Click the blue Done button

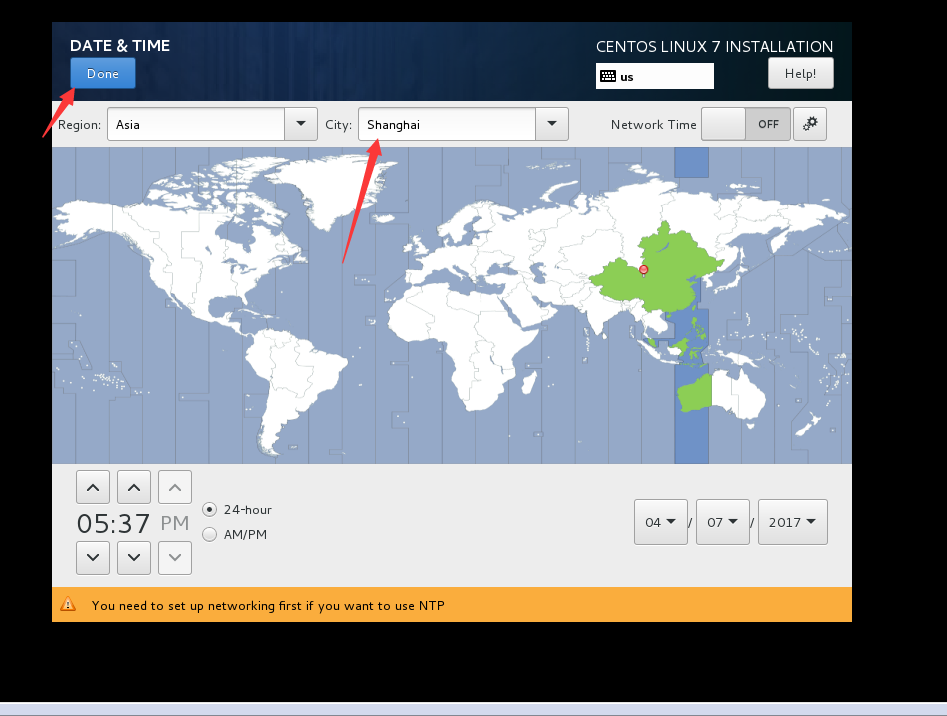click(103, 74)
